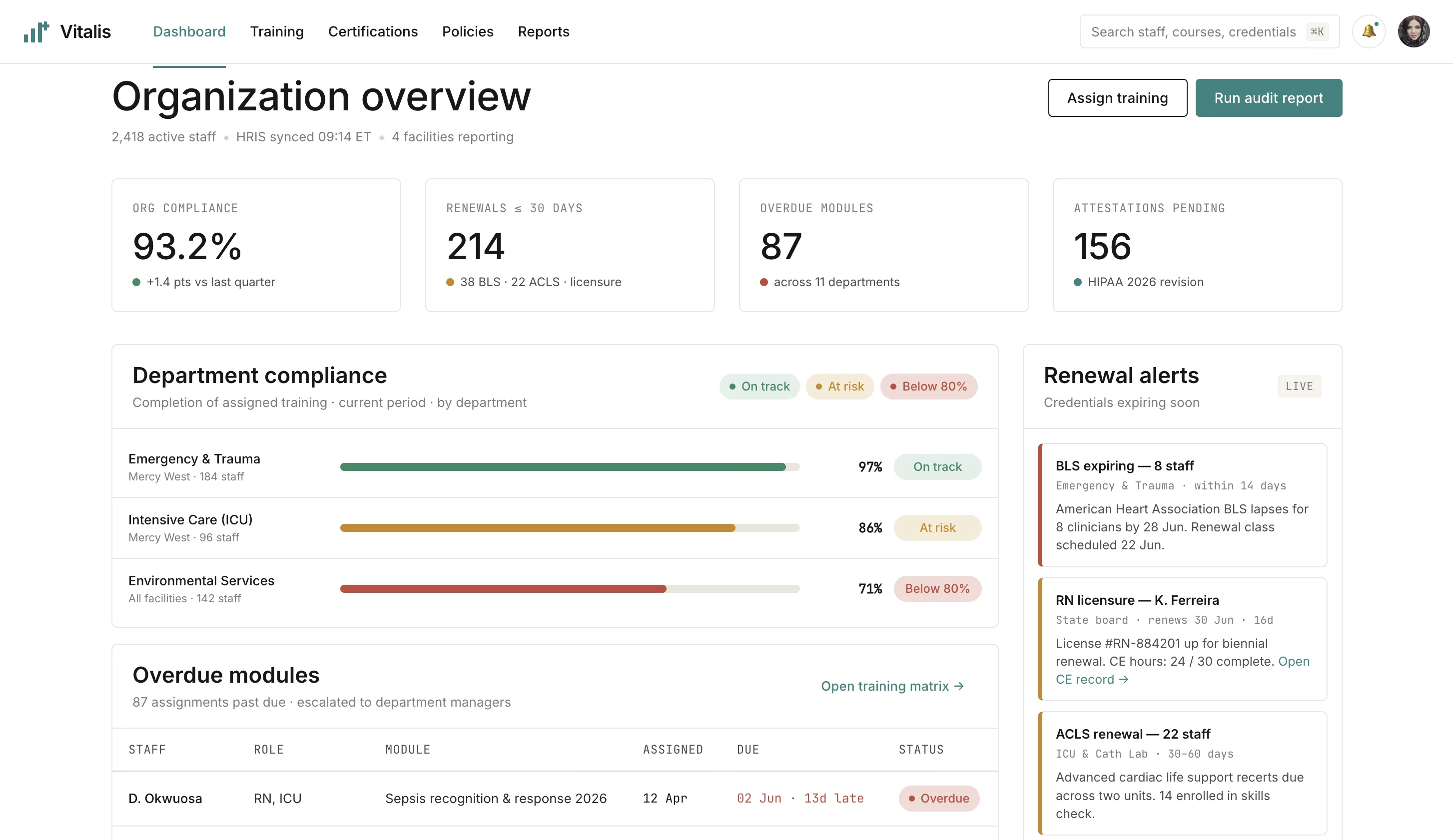Click the RN, ICU role cell
This screenshot has height=840, width=1453.
click(277, 799)
